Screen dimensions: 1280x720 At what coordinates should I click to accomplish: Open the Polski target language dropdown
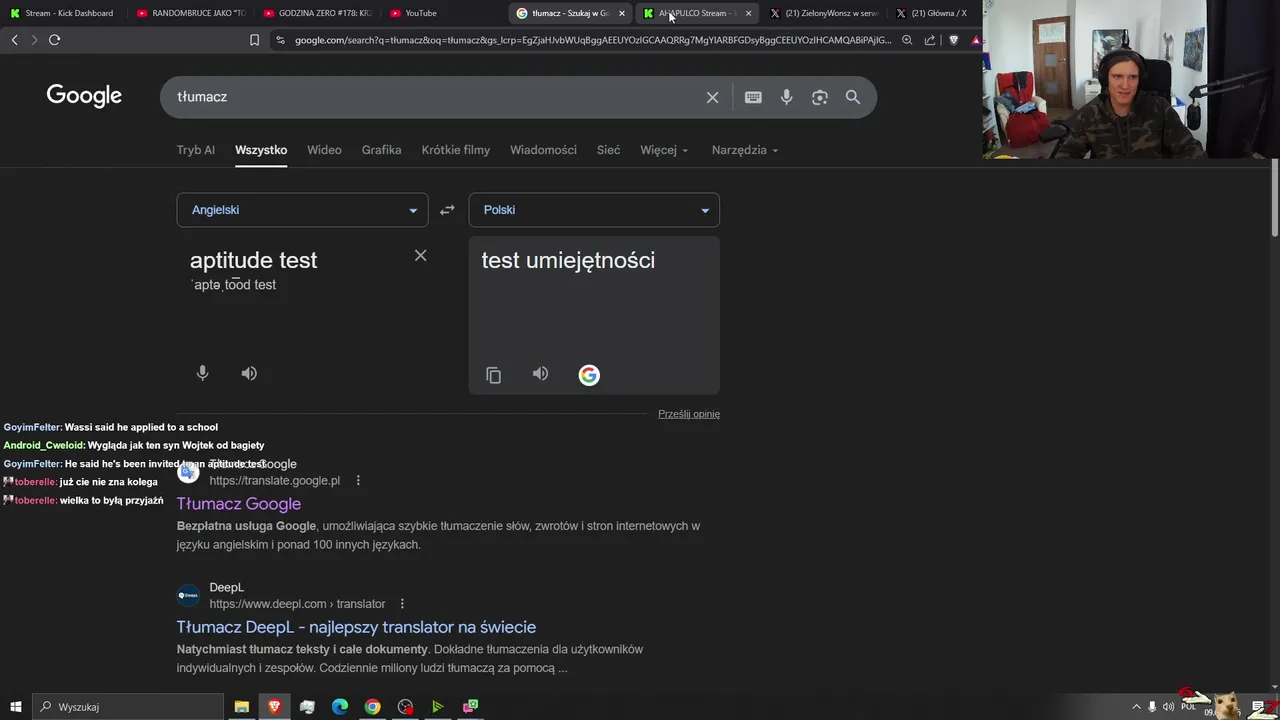pos(594,210)
